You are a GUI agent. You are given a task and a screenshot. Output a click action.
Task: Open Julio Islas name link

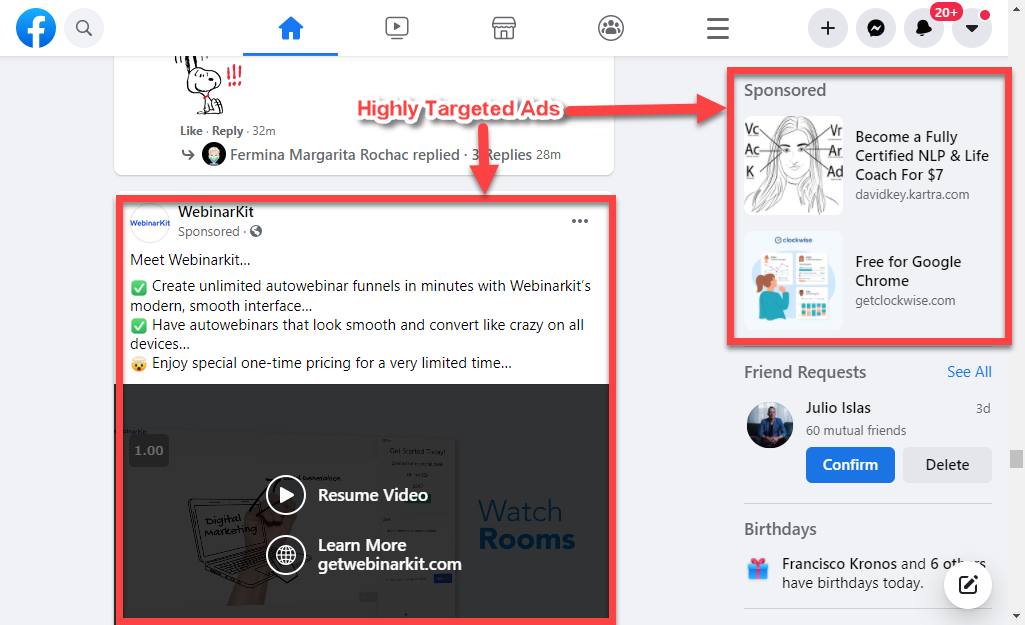coord(838,408)
